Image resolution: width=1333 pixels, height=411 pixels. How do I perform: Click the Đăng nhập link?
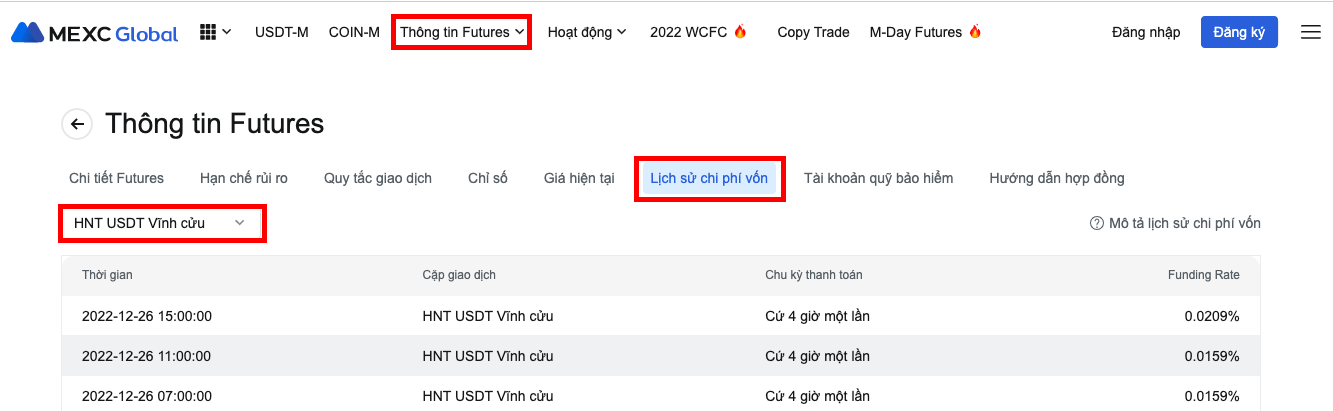pos(1146,32)
